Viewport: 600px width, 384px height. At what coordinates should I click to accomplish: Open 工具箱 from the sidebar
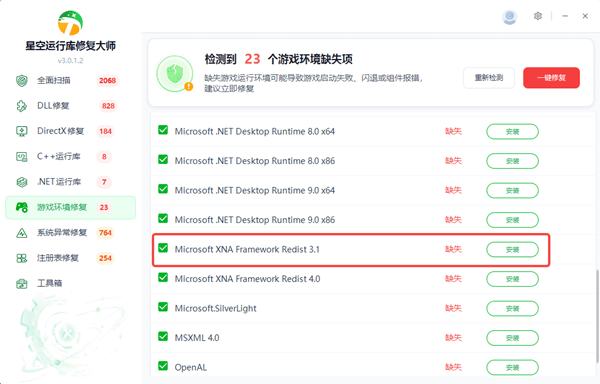click(70, 283)
